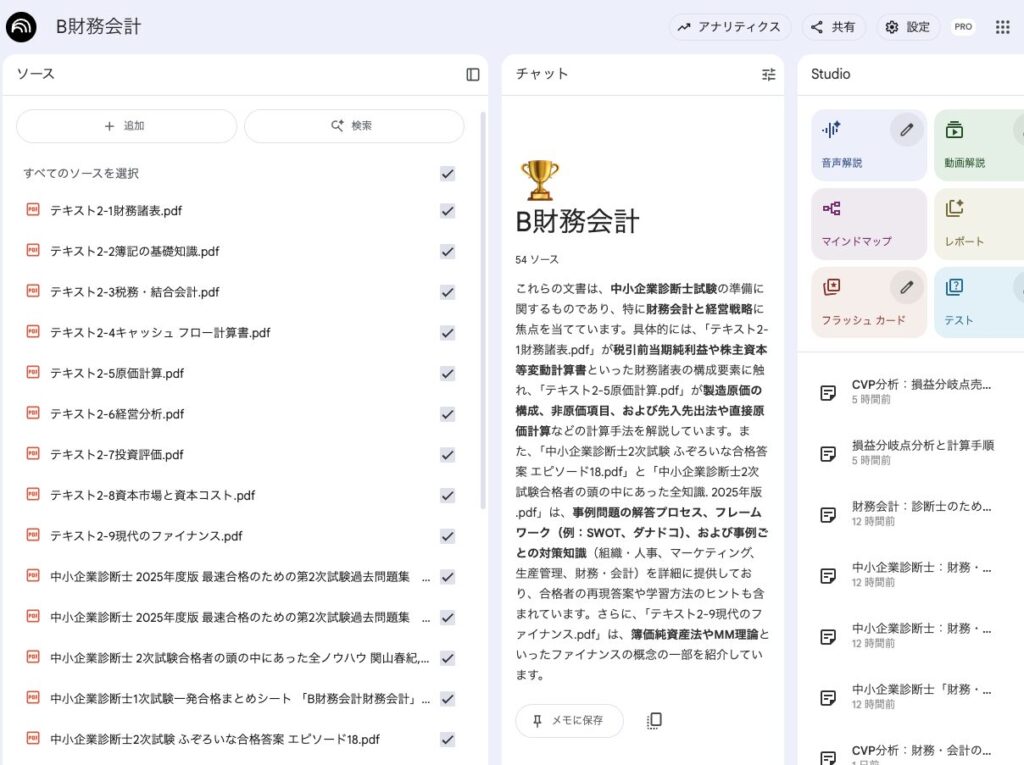Screen dimensions: 1024x765
Task: Open the マインドマップ tile
Action: pos(868,224)
